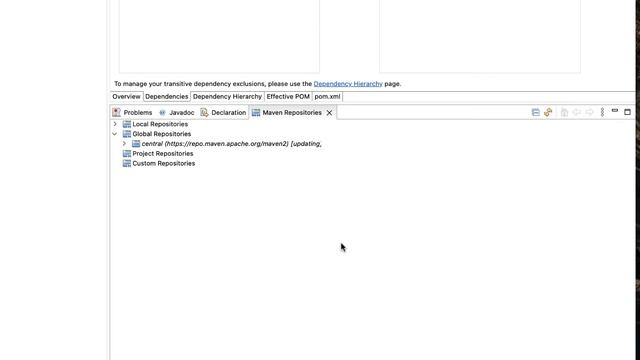Click the Custom Repositories folder icon
The height and width of the screenshot is (360, 640).
point(127,163)
